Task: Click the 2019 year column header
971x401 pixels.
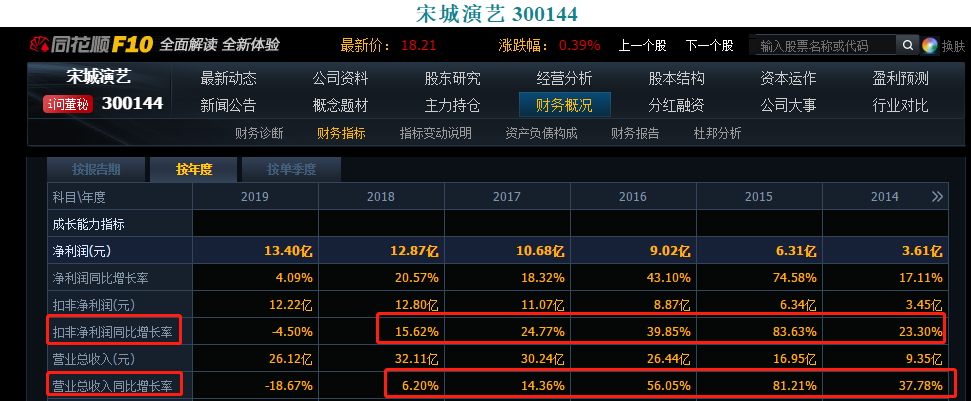Action: coord(255,197)
